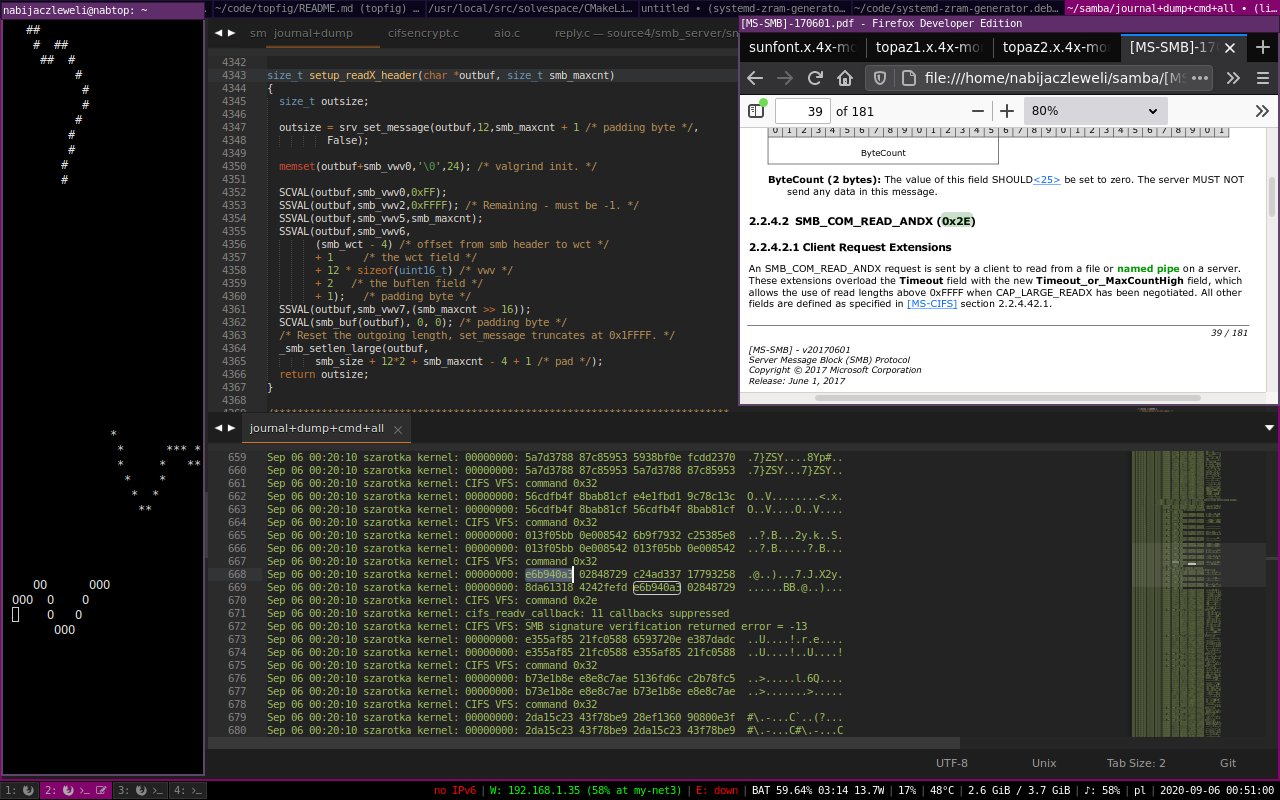Change the UTF-8 encoding in status bar
This screenshot has height=800, width=1280.
tap(951, 763)
